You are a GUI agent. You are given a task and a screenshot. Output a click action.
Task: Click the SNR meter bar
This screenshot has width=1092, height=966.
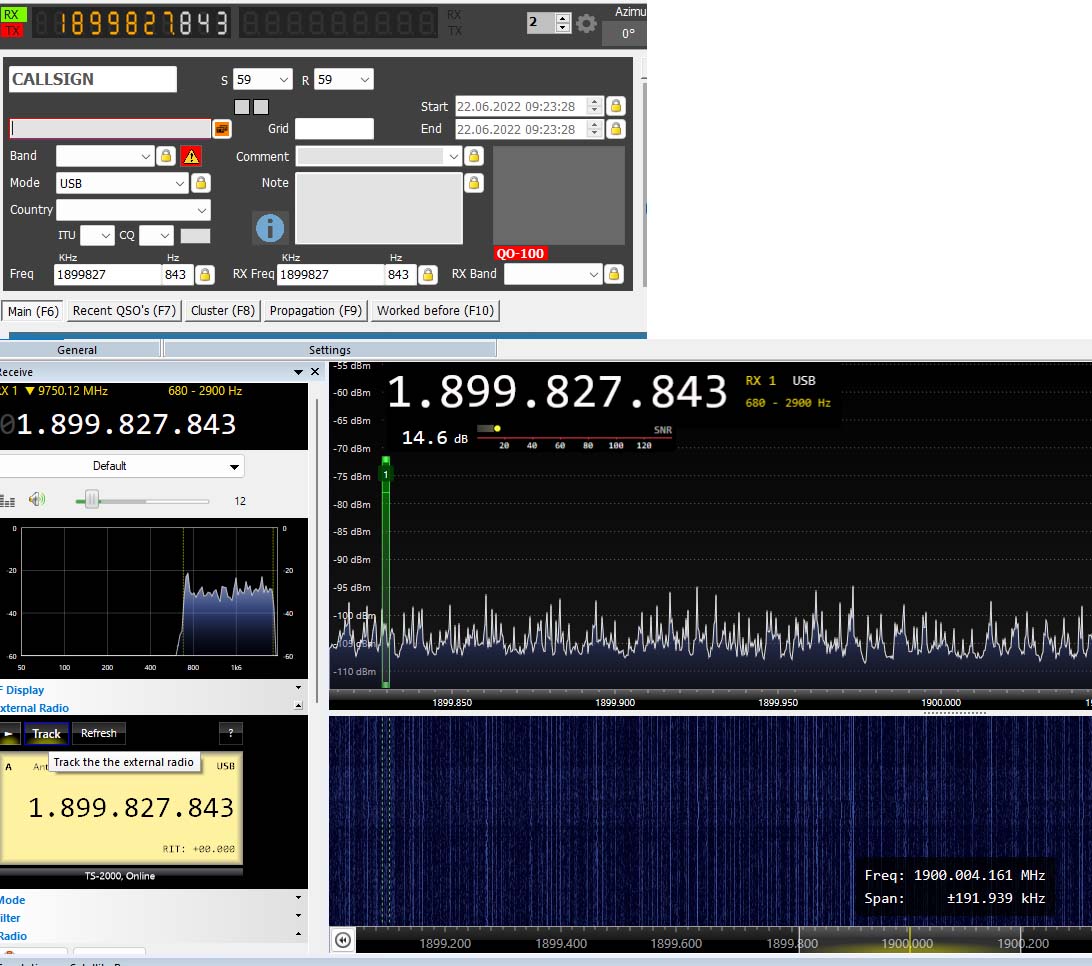574,437
